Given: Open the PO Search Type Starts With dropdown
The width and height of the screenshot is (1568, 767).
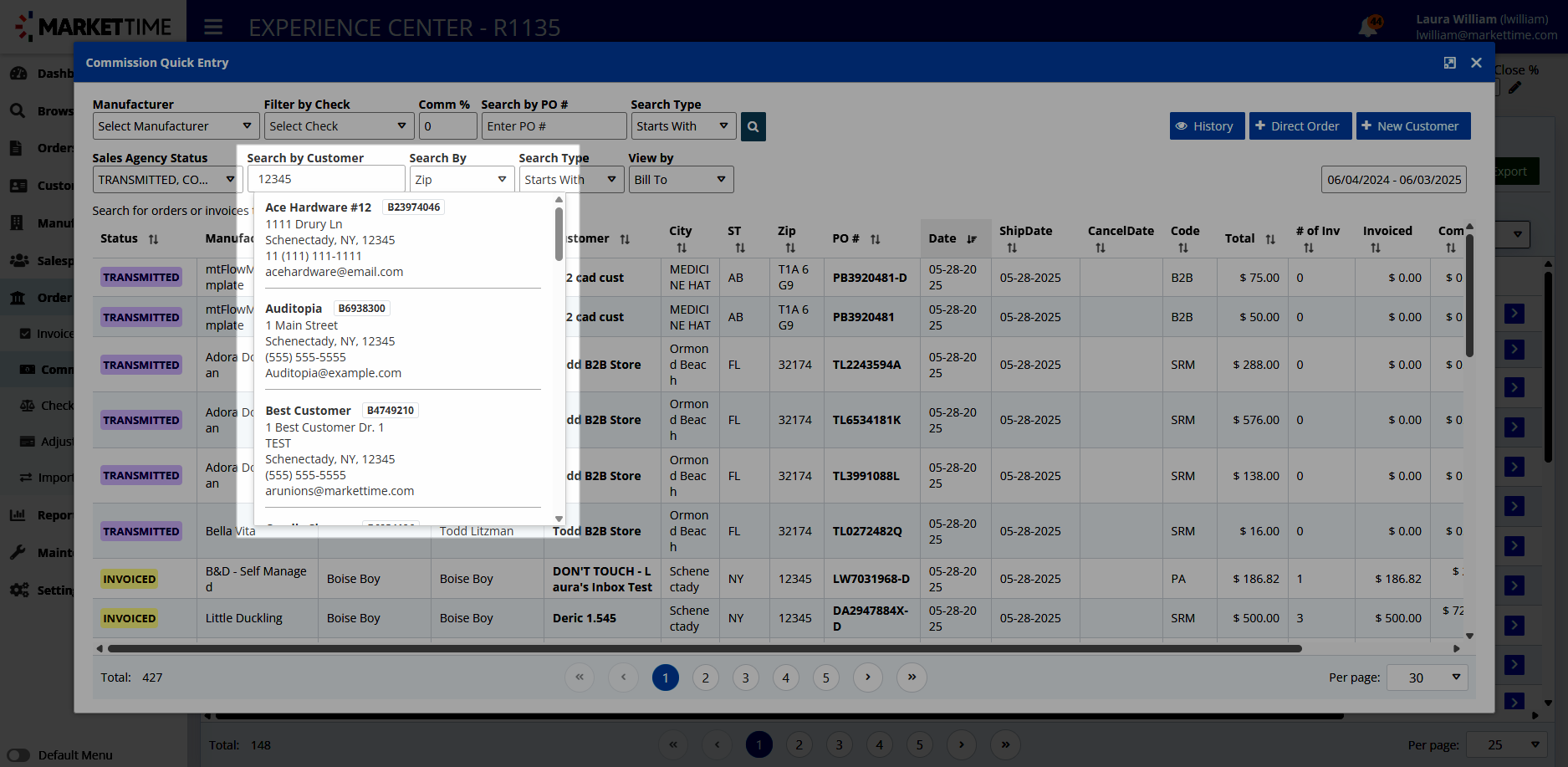Looking at the screenshot, I should (x=683, y=126).
